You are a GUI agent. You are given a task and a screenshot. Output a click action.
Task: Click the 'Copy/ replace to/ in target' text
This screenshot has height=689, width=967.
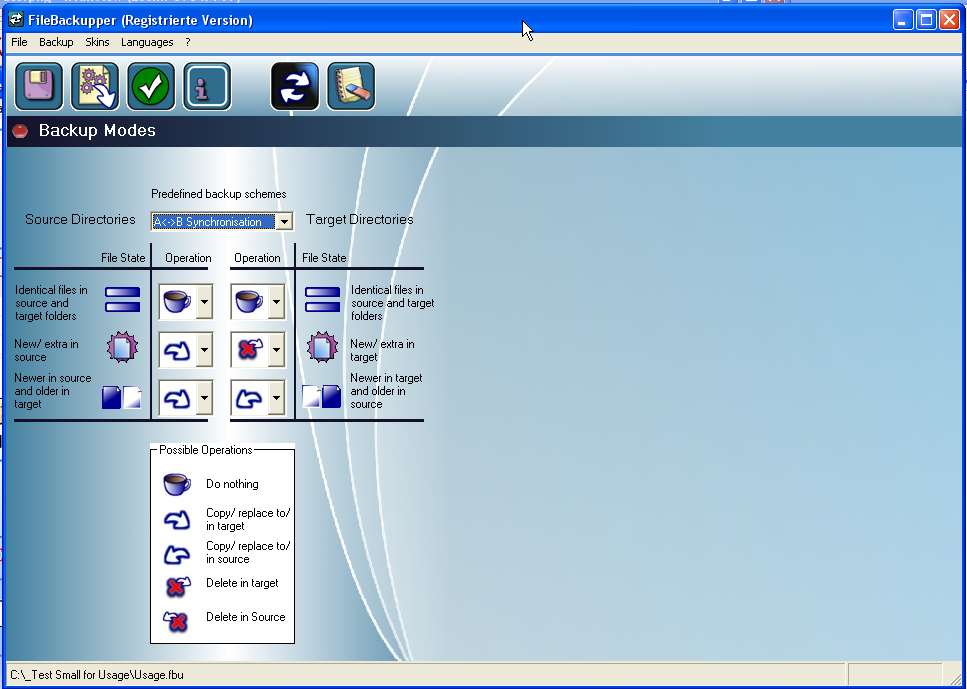click(x=248, y=519)
